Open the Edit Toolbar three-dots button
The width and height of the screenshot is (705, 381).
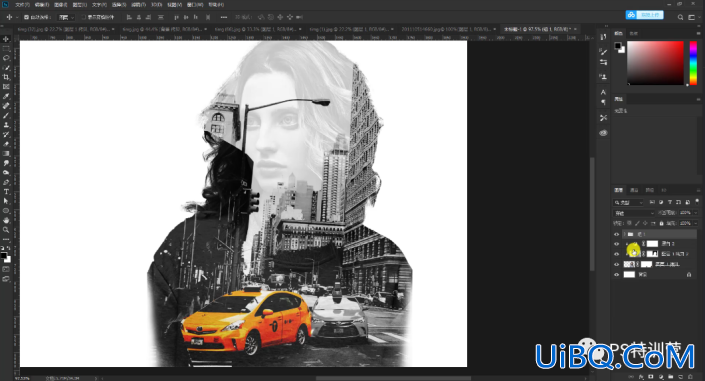point(6,239)
